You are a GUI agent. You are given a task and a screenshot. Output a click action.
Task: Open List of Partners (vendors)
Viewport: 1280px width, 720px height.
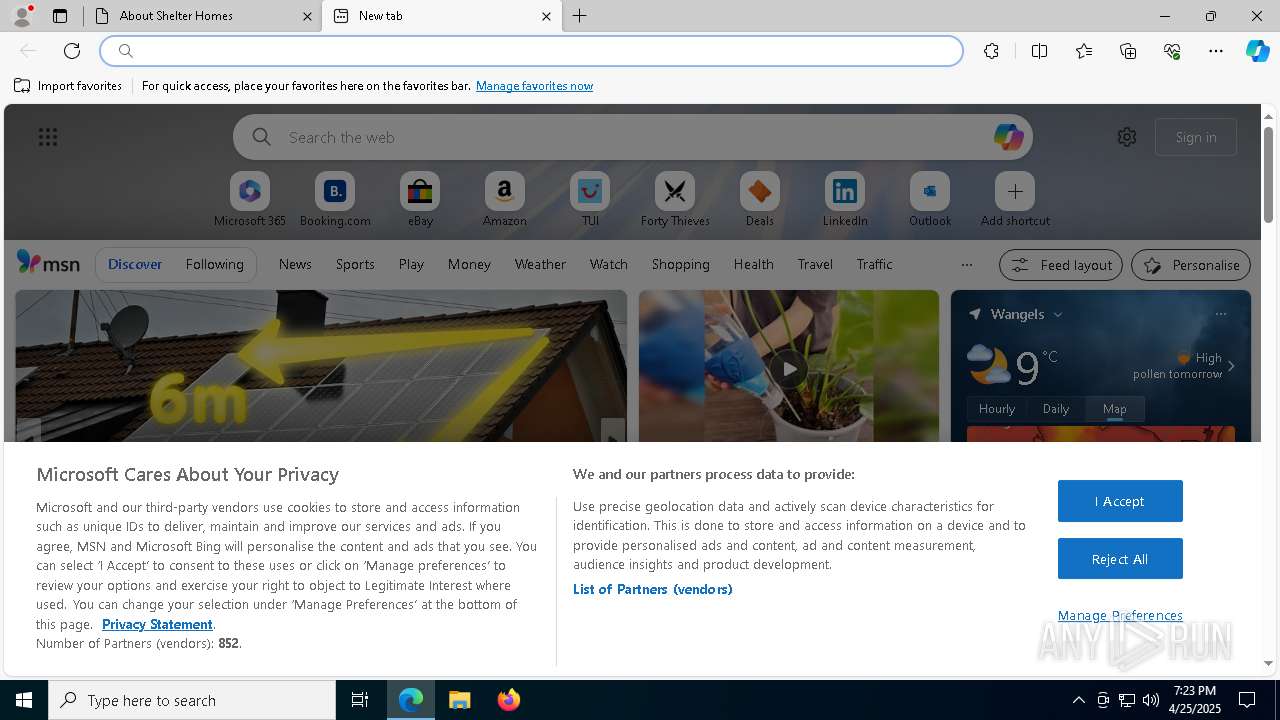653,589
